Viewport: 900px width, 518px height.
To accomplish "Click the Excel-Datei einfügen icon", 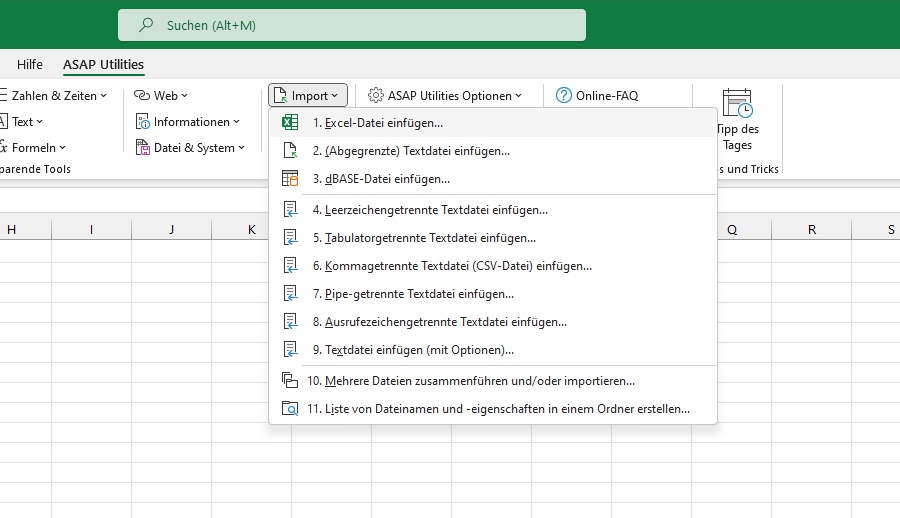I will point(290,122).
